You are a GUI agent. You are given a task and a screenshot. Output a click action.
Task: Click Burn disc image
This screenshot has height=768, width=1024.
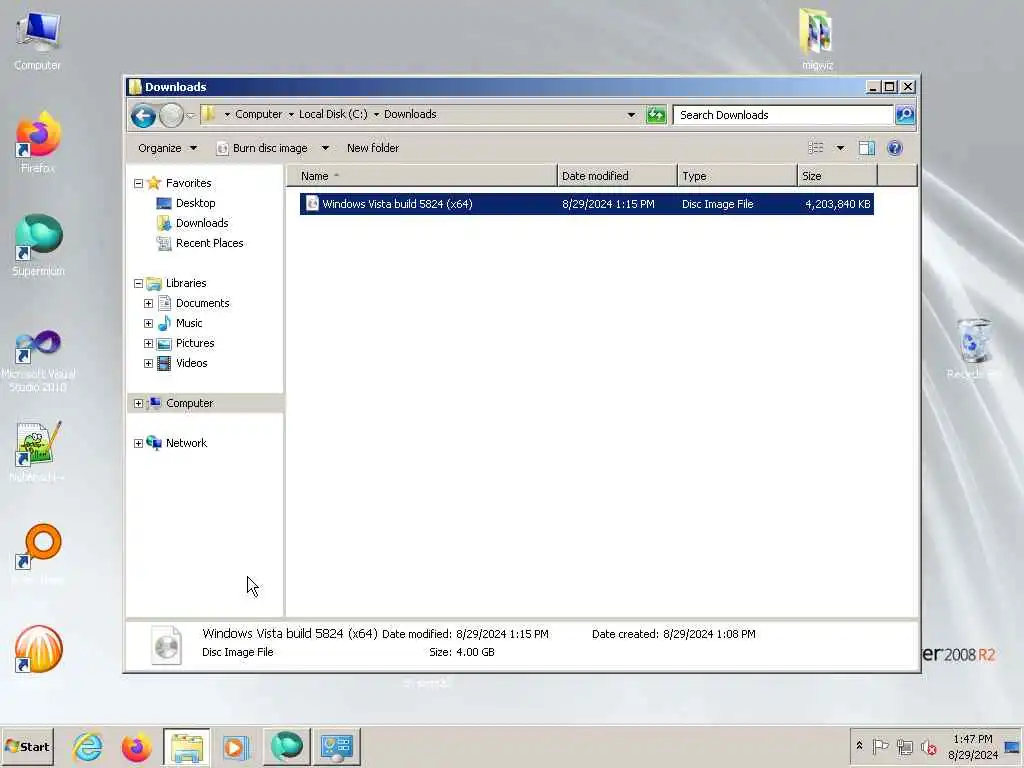pyautogui.click(x=263, y=148)
